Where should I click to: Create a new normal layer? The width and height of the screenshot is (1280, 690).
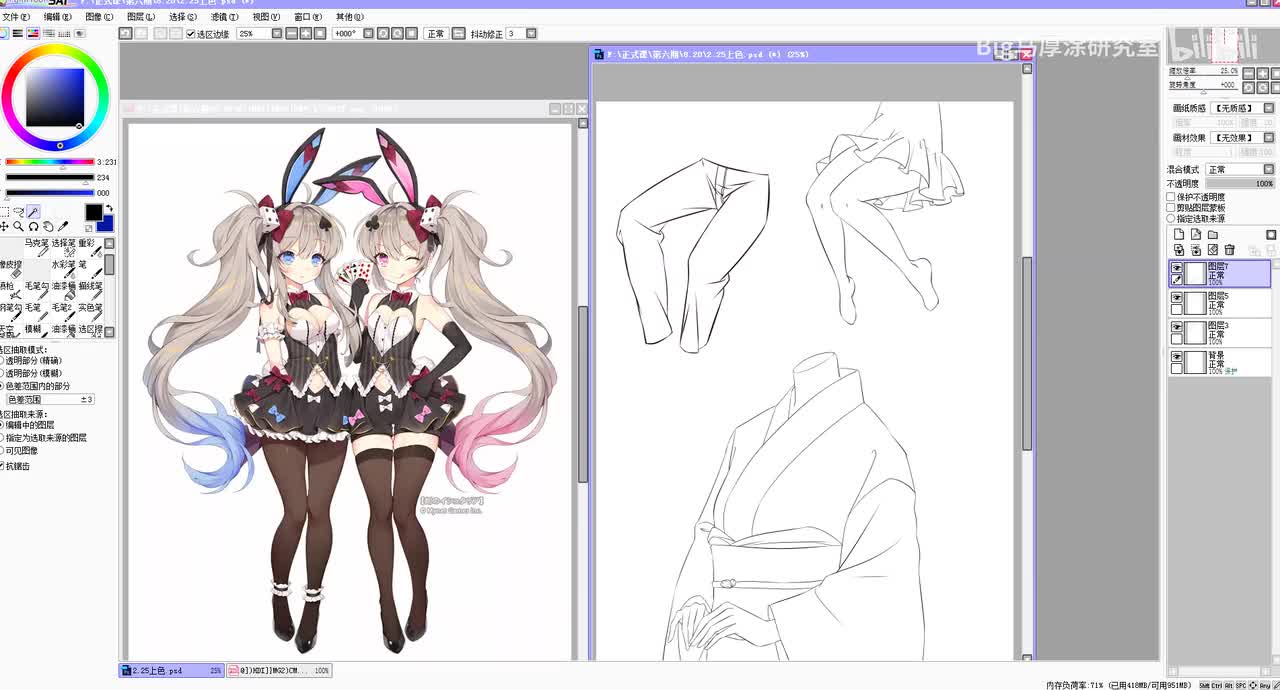1179,234
